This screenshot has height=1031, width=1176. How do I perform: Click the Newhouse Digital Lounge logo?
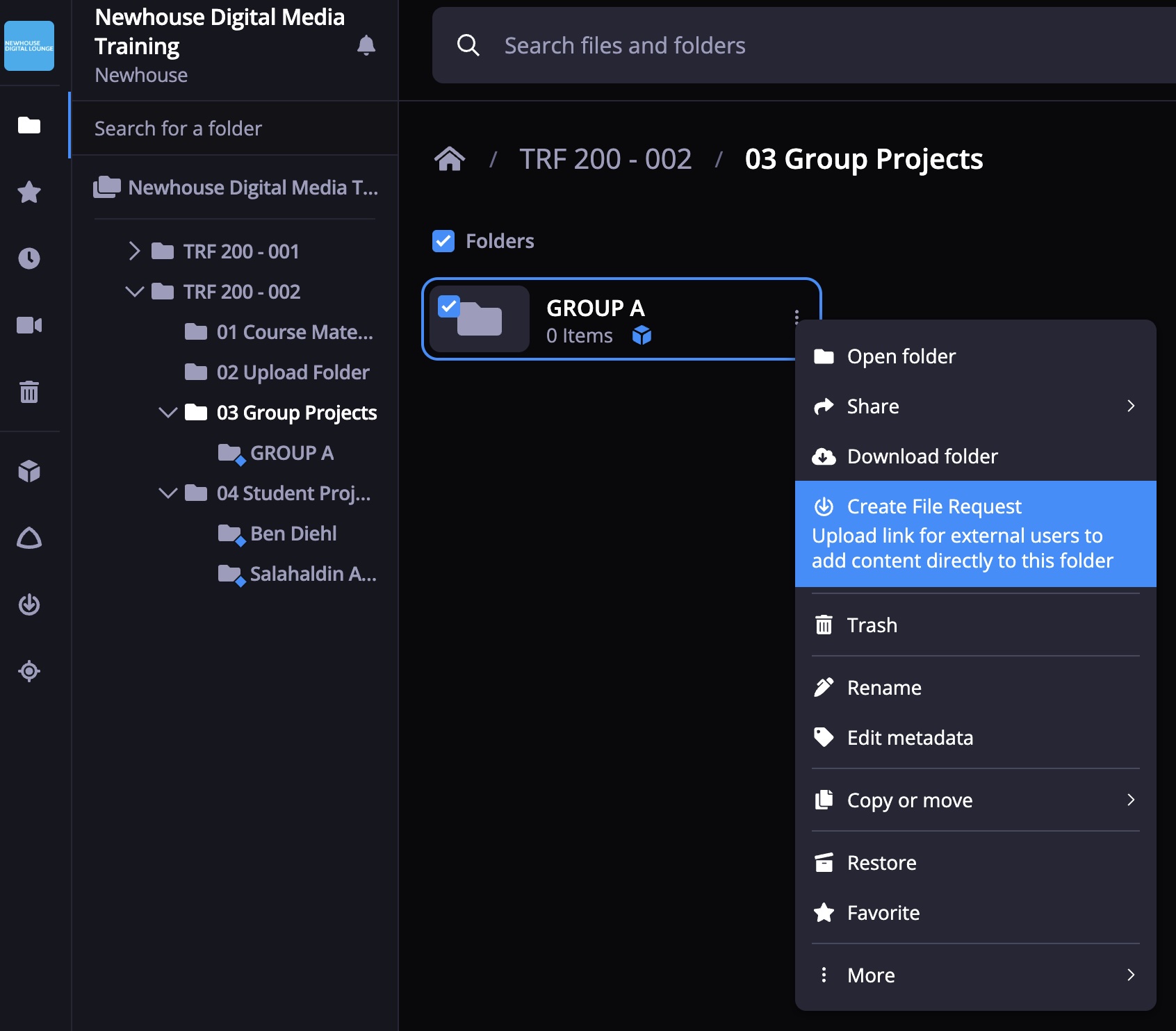pyautogui.click(x=29, y=46)
